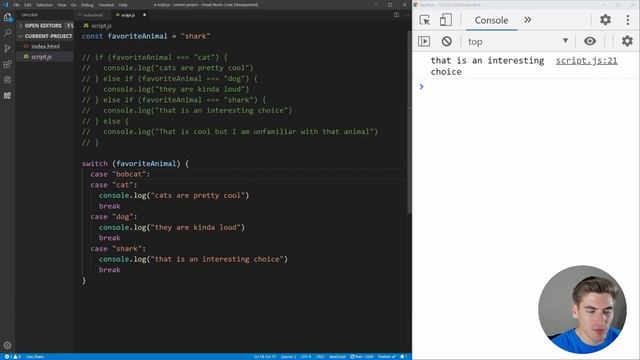Image resolution: width=640 pixels, height=360 pixels.
Task: Open index.html in the explorer tree
Action: (45, 47)
